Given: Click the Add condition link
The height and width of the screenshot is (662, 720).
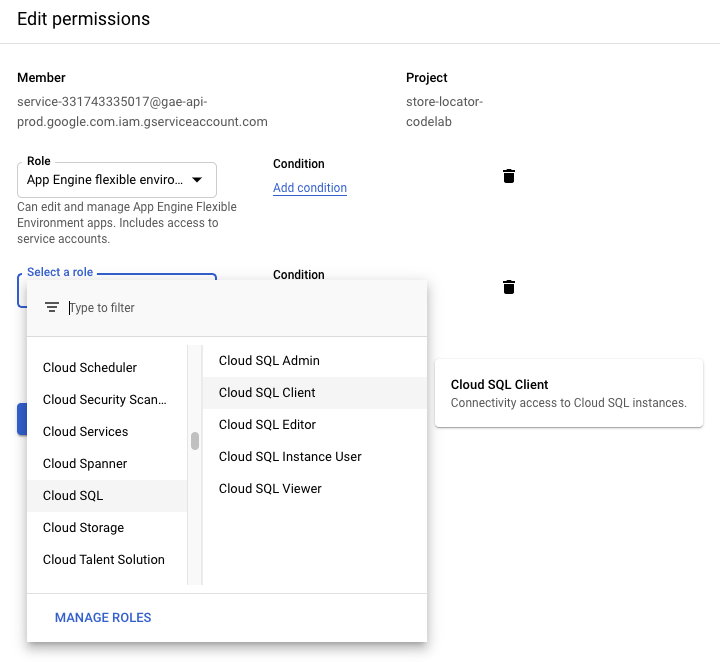Looking at the screenshot, I should tap(310, 188).
